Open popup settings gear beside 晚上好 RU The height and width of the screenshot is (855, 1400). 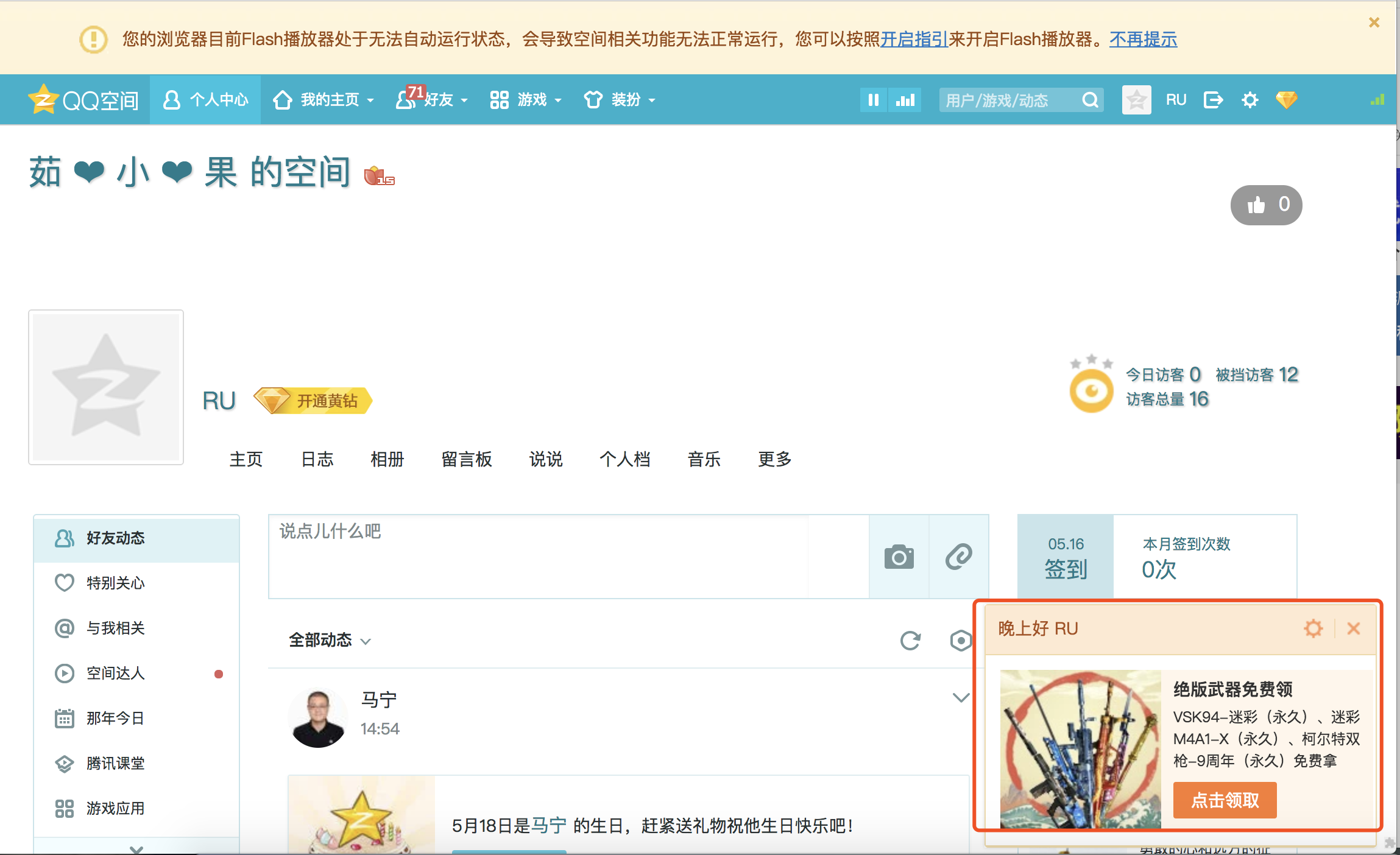(1313, 628)
